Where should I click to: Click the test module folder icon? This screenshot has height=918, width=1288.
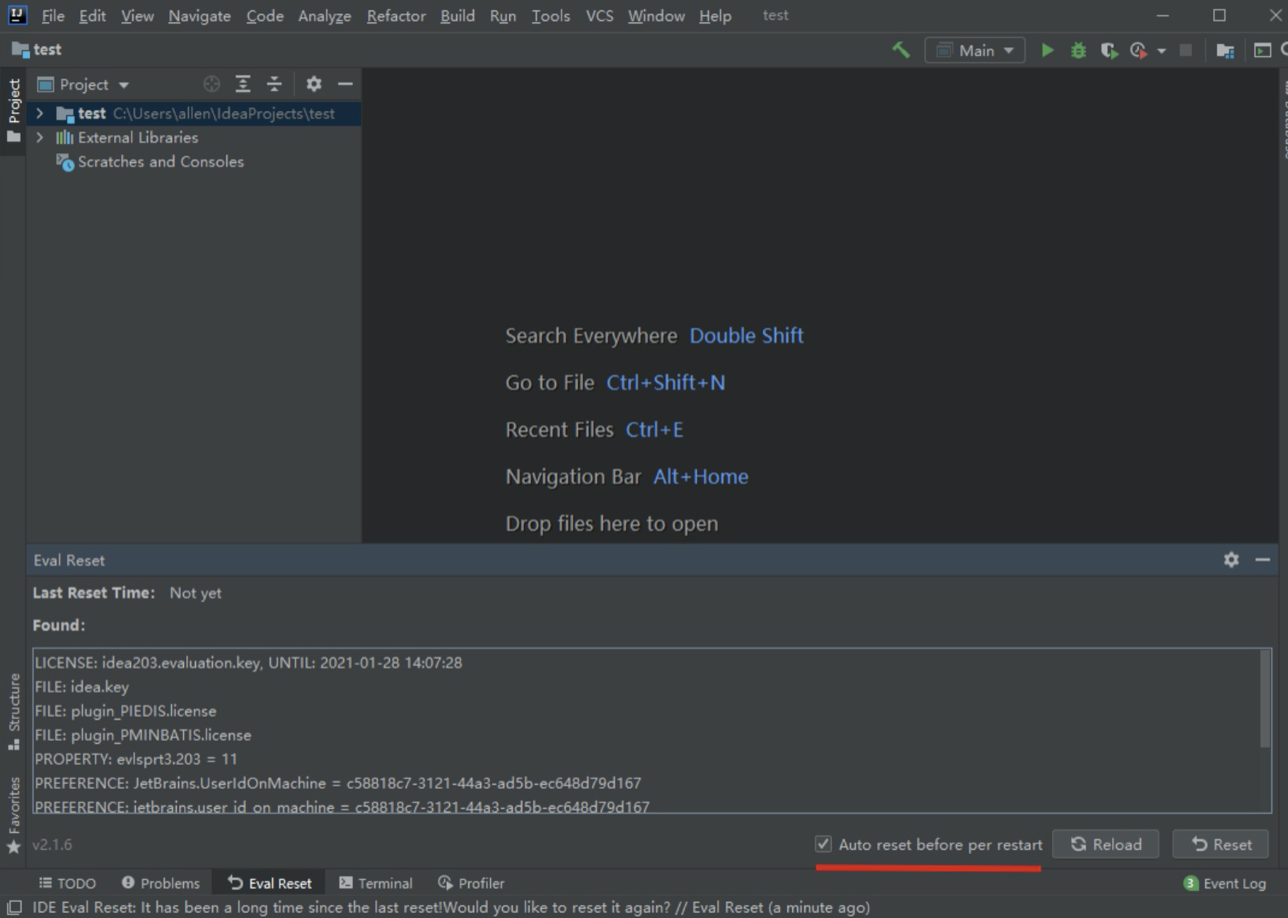point(66,114)
